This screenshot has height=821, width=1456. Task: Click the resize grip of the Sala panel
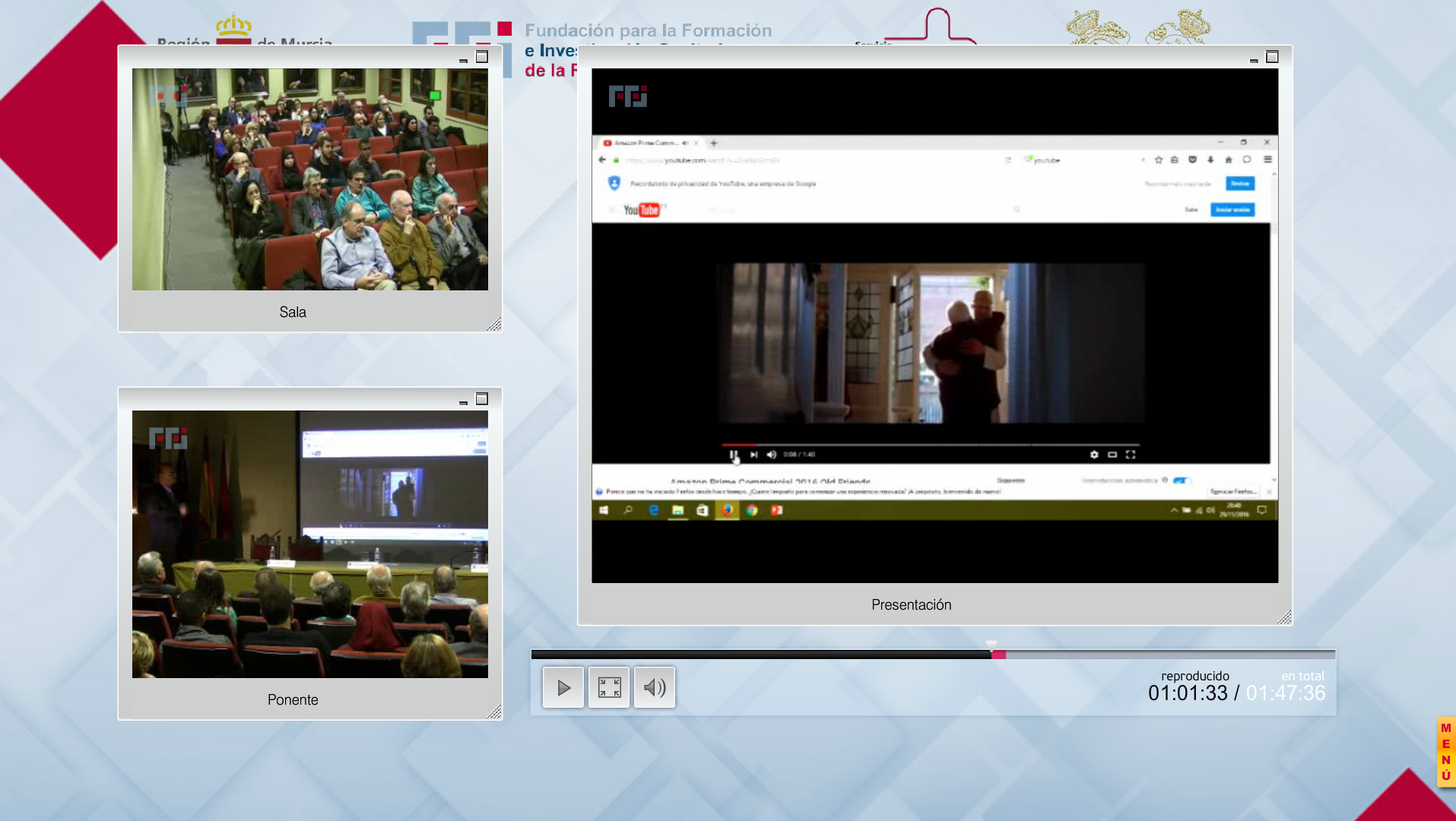[x=494, y=325]
